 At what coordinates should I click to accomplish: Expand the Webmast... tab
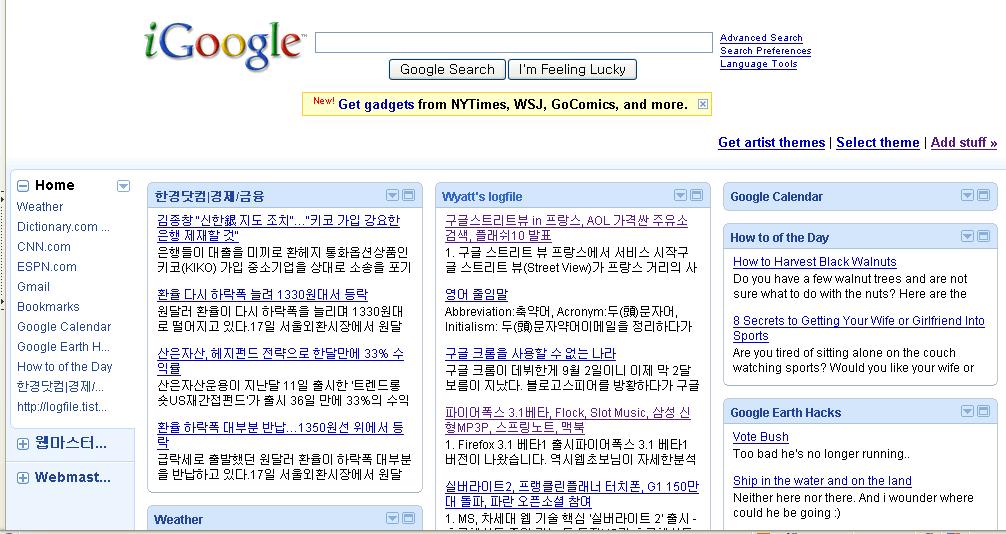click(x=23, y=478)
